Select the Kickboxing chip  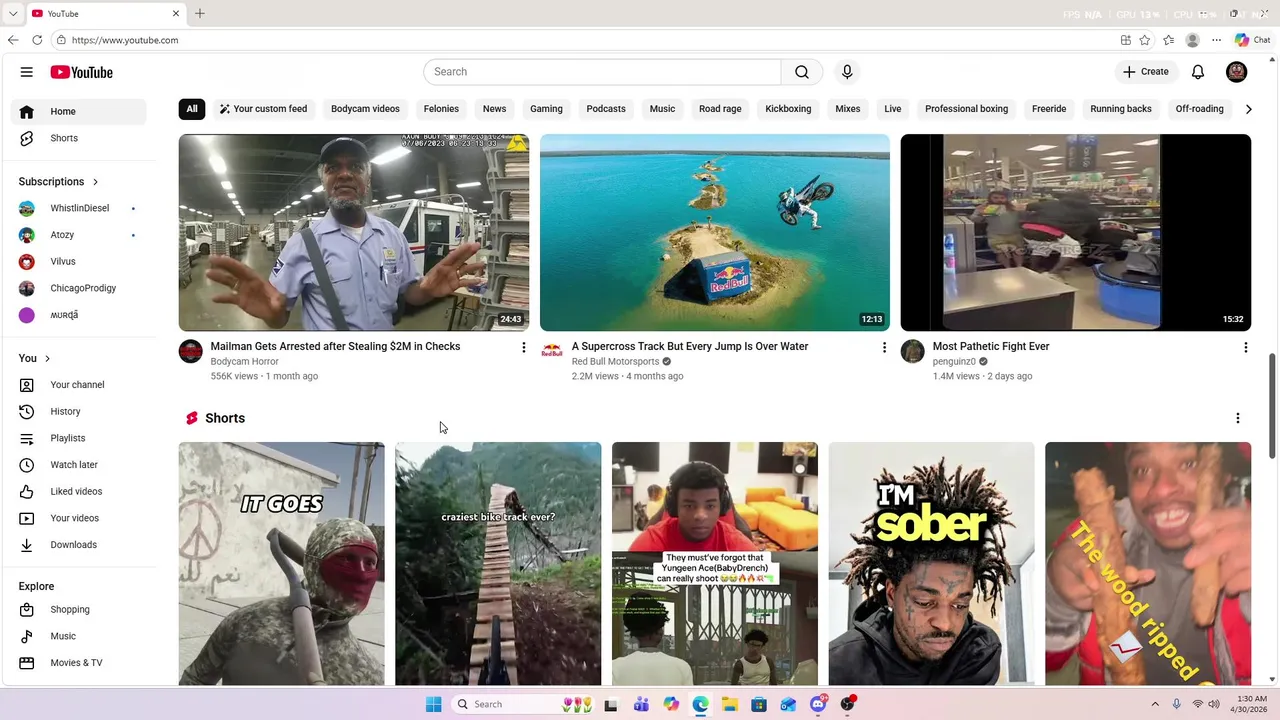[788, 109]
